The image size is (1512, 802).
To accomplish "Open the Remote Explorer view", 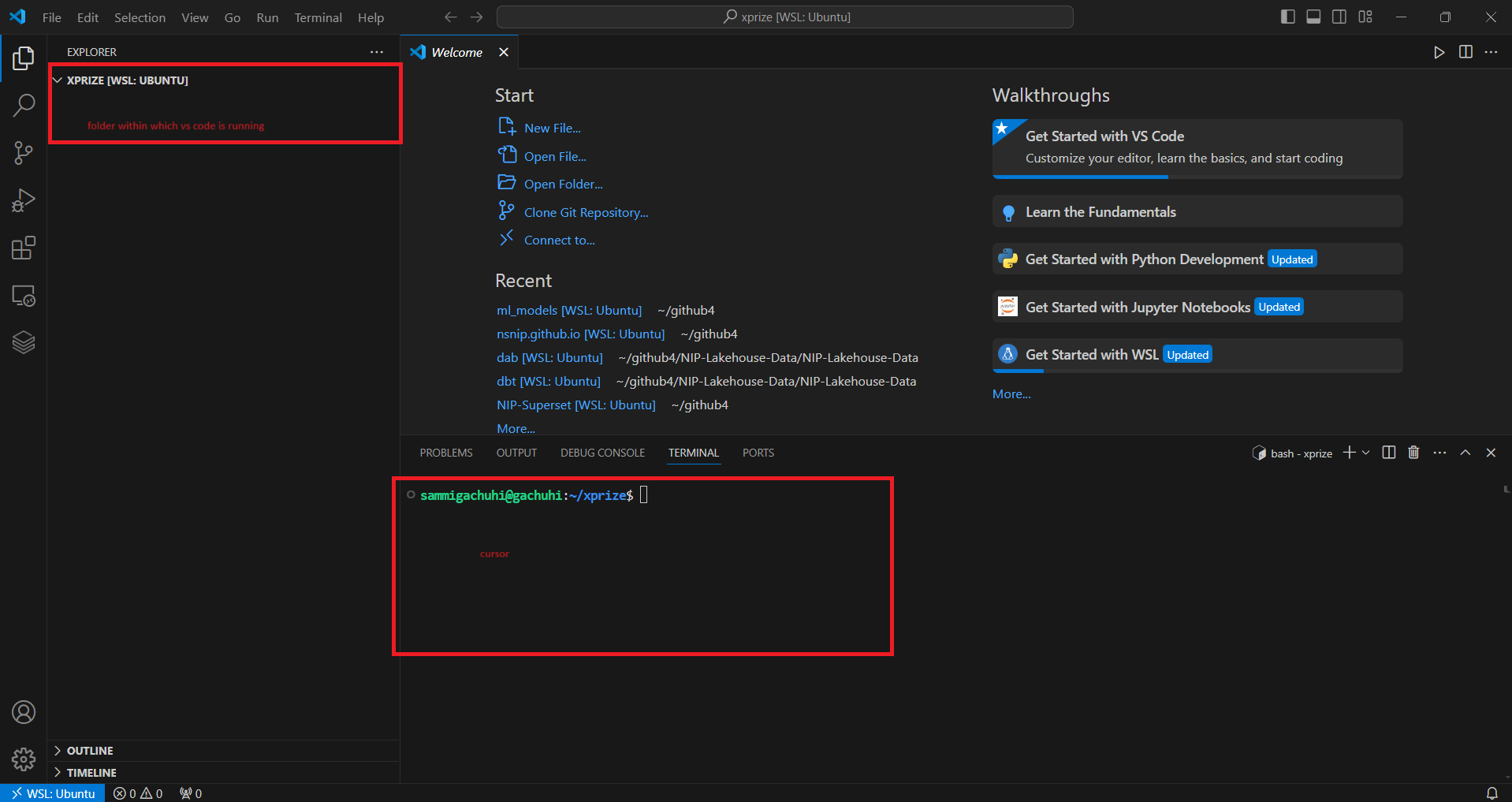I will pyautogui.click(x=24, y=296).
